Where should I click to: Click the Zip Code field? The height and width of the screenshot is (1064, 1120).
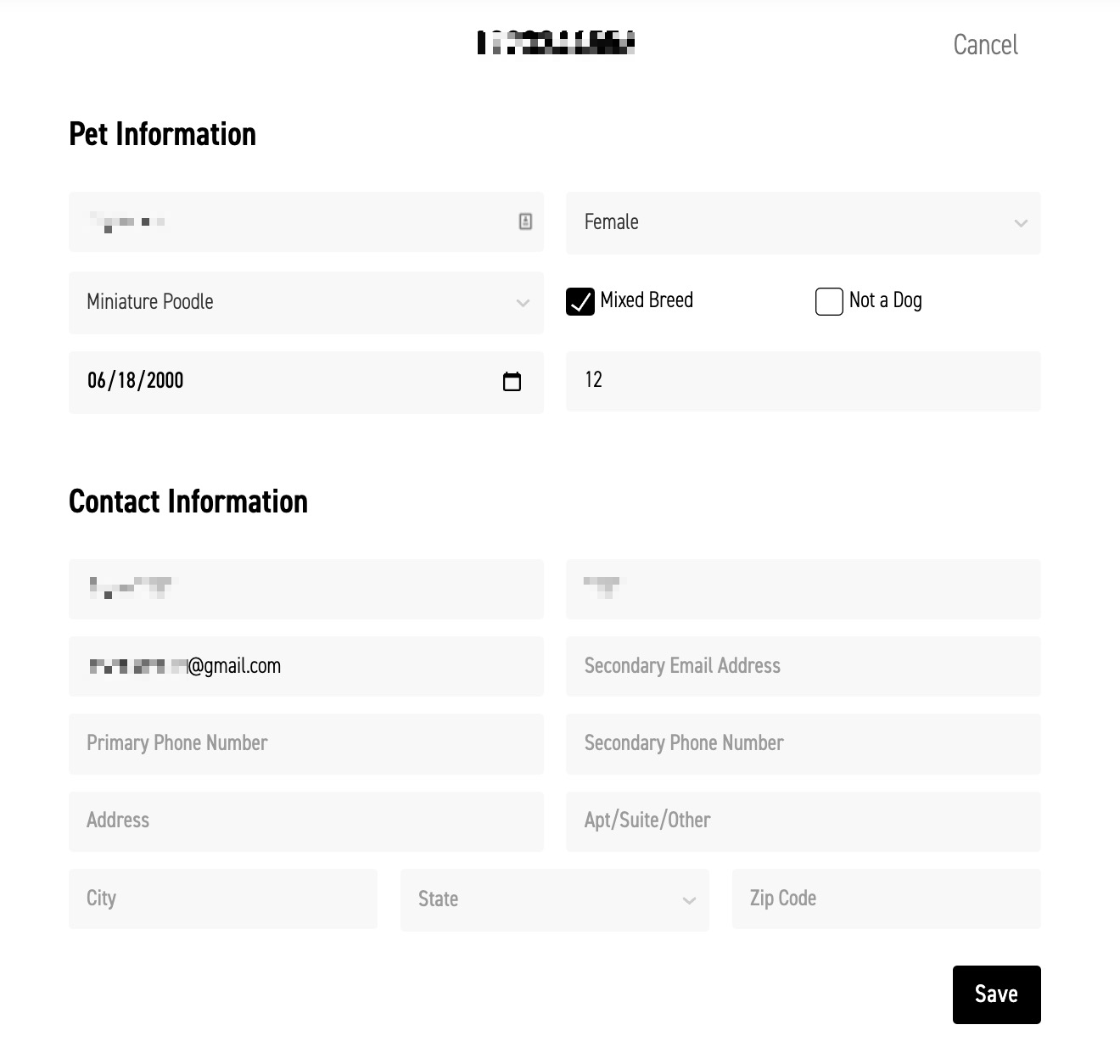pyautogui.click(x=887, y=899)
